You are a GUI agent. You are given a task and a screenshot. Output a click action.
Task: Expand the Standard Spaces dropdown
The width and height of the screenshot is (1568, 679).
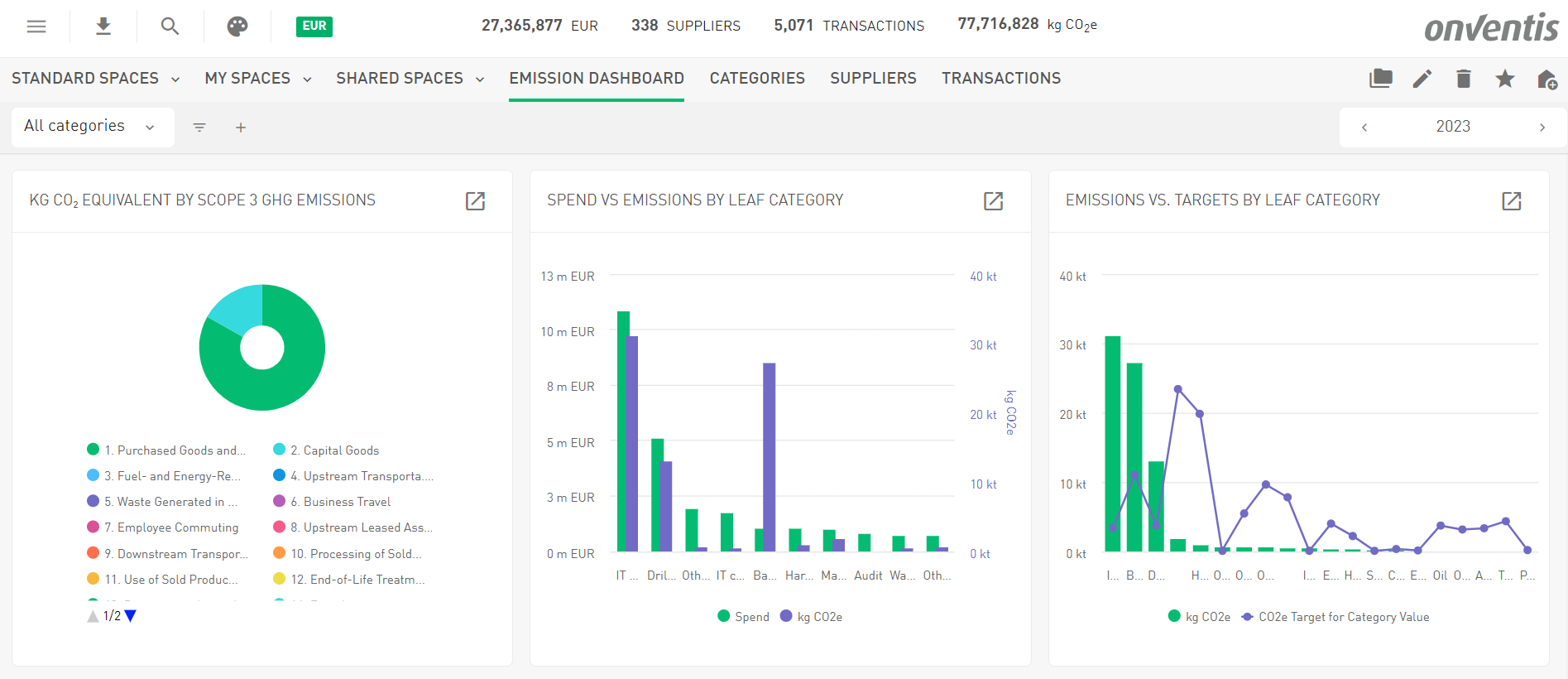click(x=95, y=79)
